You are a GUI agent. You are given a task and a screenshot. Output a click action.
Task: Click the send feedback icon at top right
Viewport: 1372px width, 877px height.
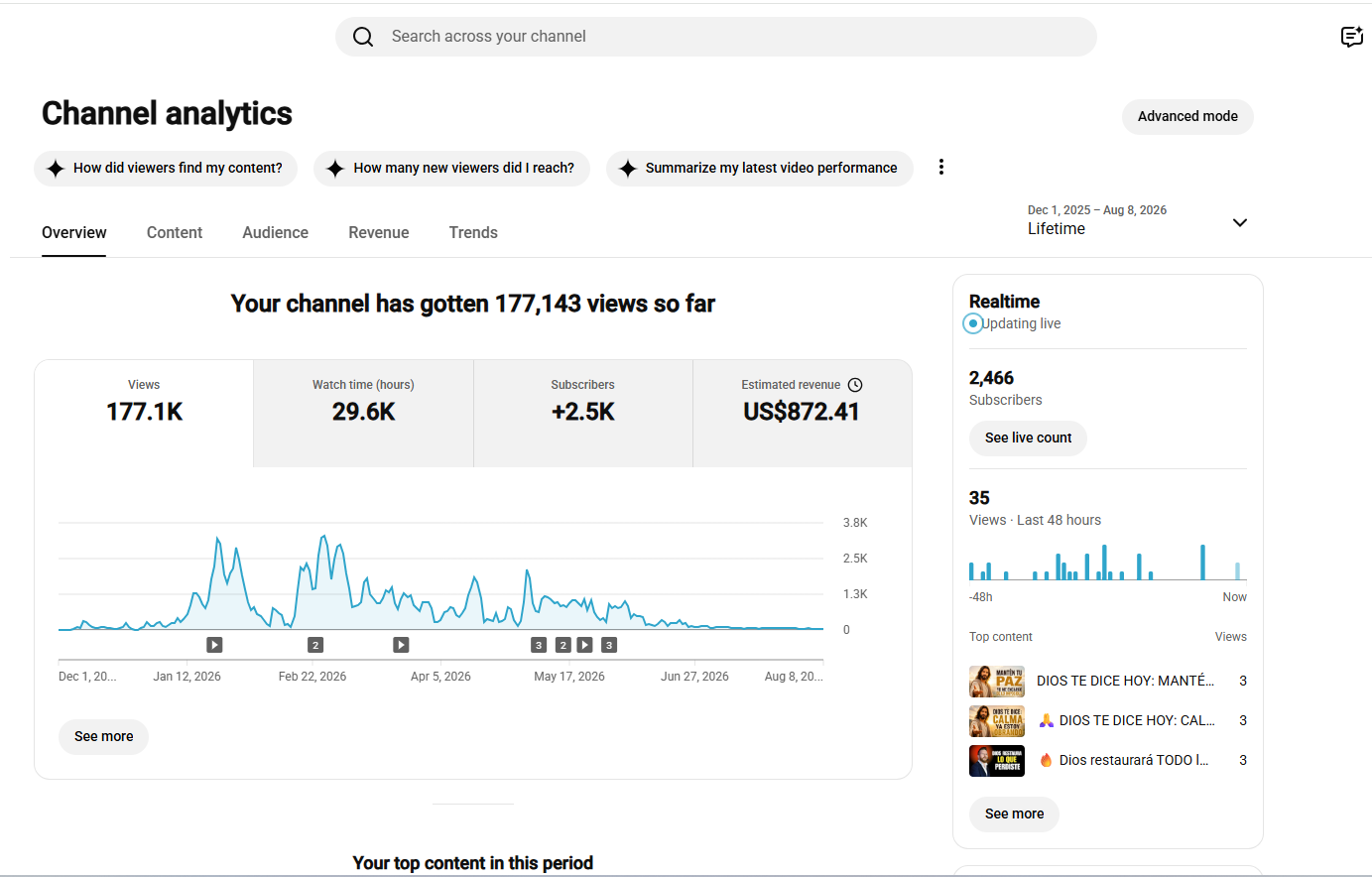1351,37
